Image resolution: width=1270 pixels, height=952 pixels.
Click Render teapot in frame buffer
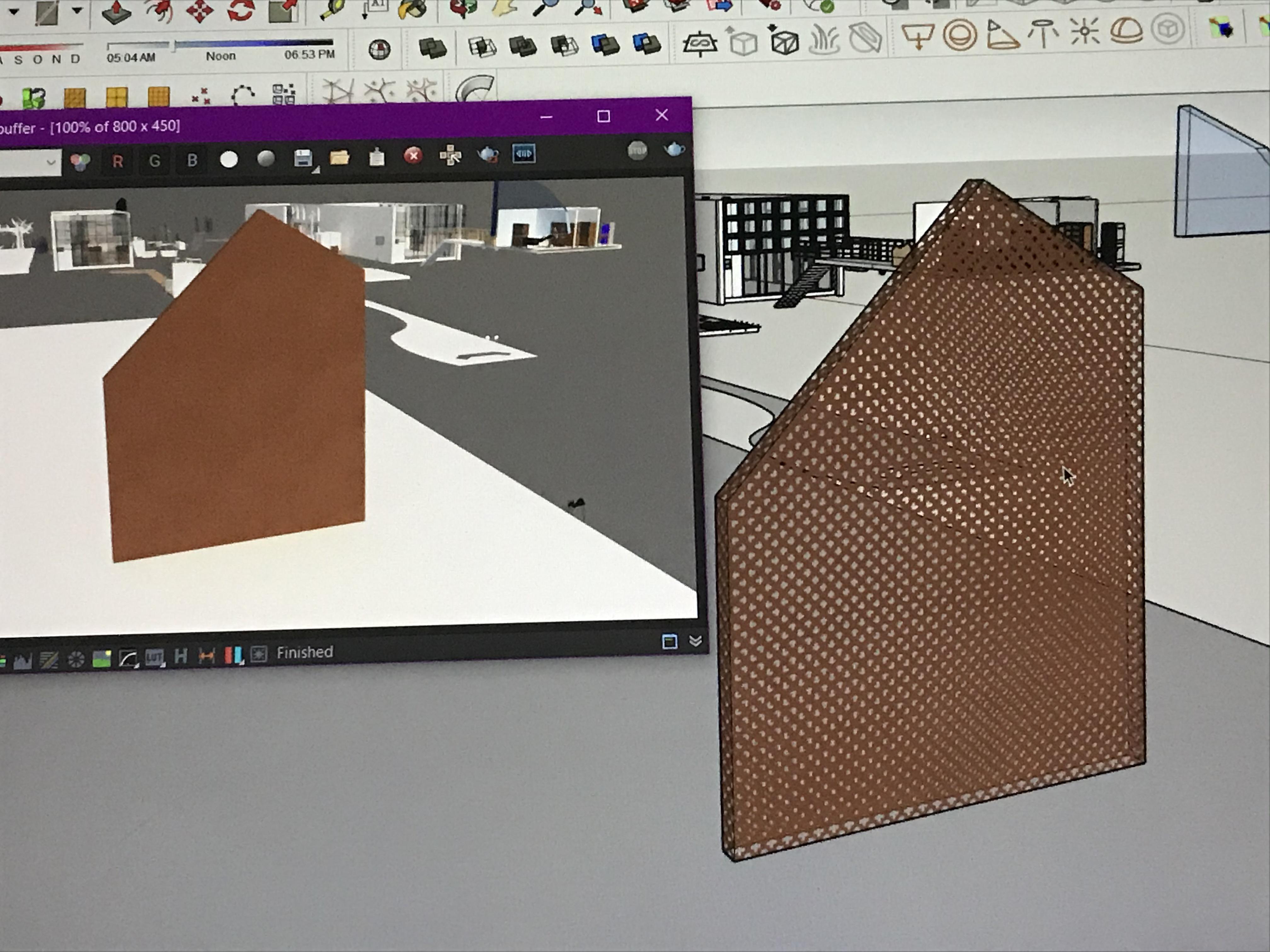(x=674, y=150)
